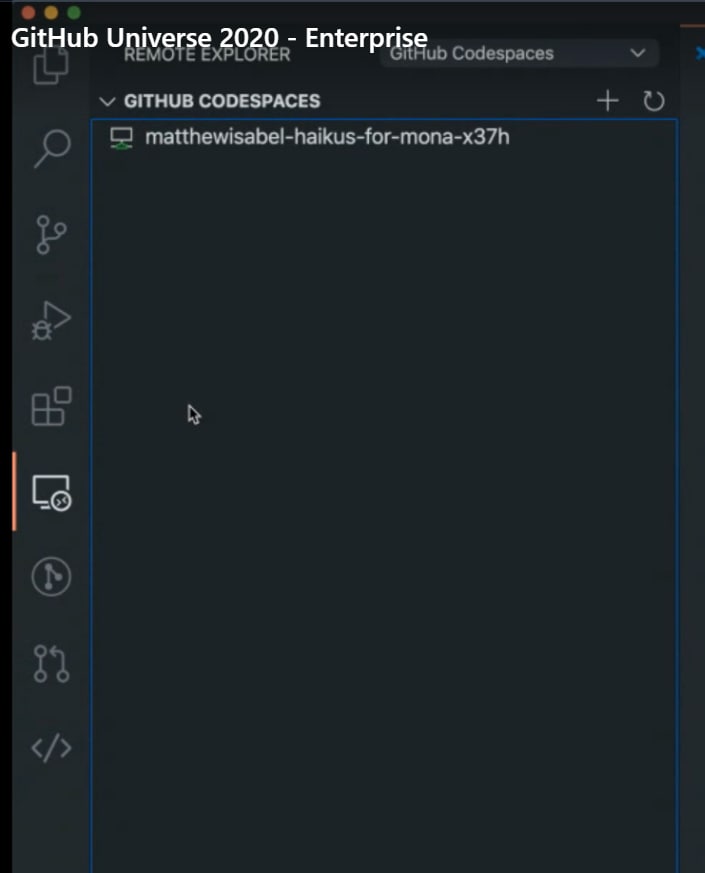The width and height of the screenshot is (705, 873).
Task: Click the GITHUB CODESPACES section header
Action: pyautogui.click(x=222, y=101)
